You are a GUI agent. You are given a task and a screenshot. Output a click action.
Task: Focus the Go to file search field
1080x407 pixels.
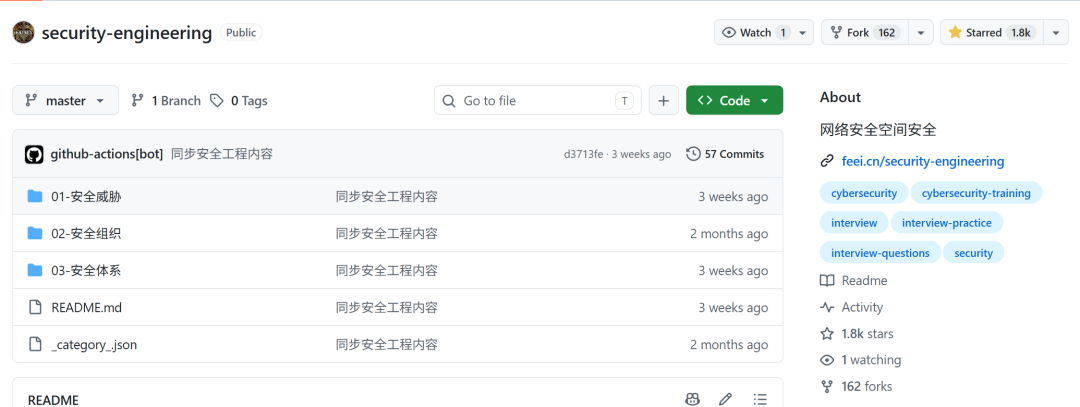click(x=537, y=101)
